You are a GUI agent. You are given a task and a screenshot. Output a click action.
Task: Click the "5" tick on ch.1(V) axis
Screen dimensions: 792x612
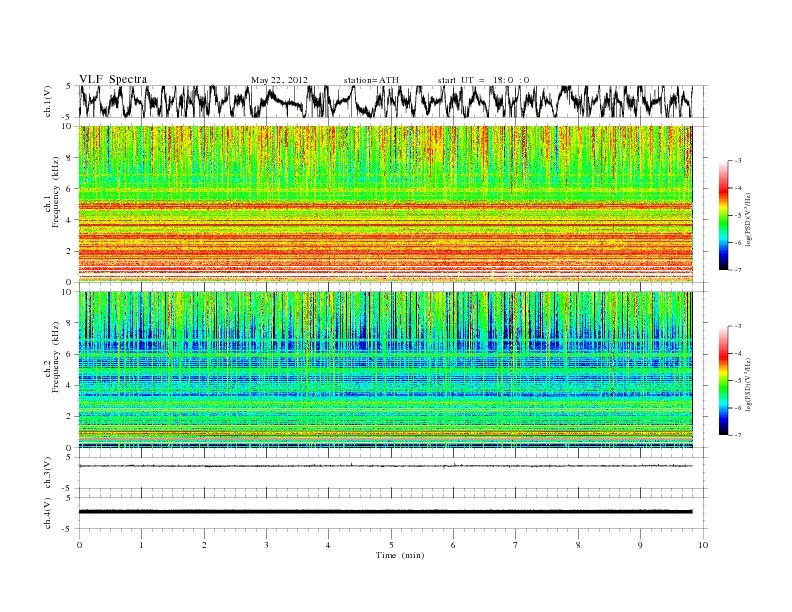(x=70, y=86)
